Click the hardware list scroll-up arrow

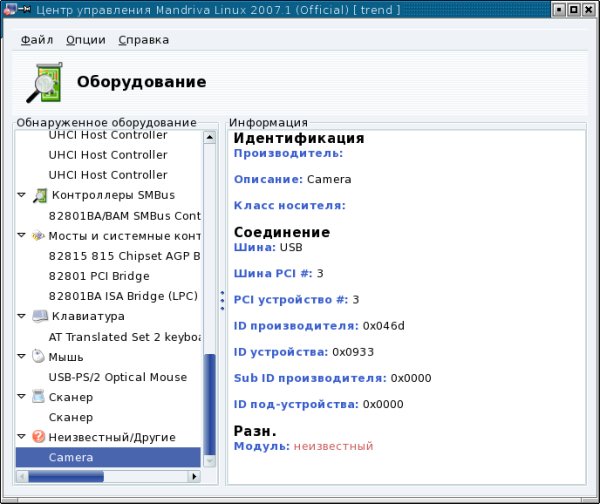[x=209, y=137]
